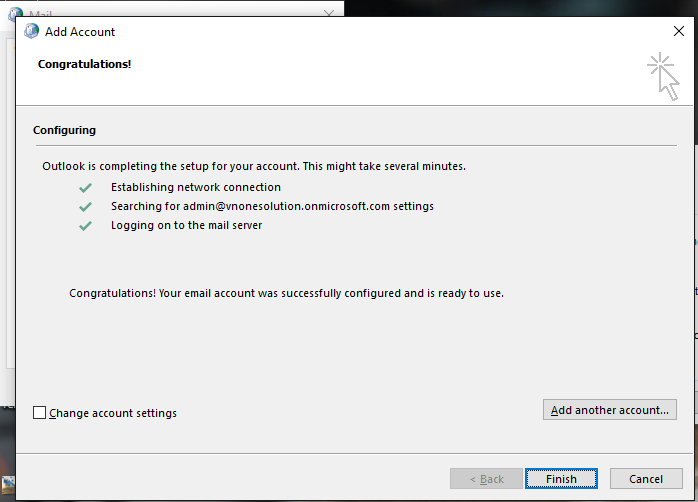Close the Add Account dialog with the X
Image resolution: width=698 pixels, height=502 pixels.
(x=679, y=31)
